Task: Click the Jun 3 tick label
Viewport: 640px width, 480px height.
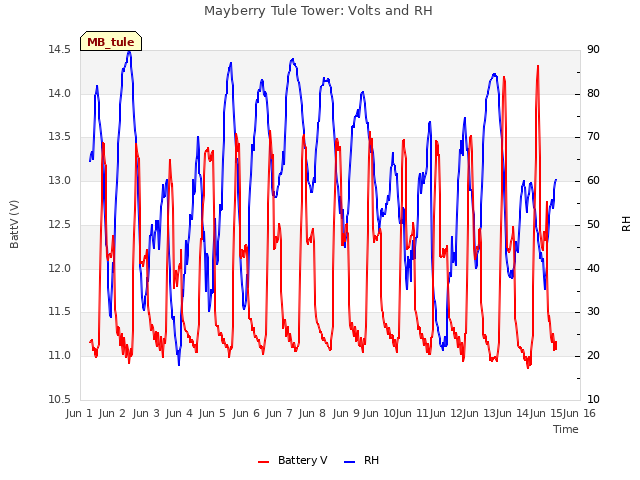Action: click(x=146, y=413)
